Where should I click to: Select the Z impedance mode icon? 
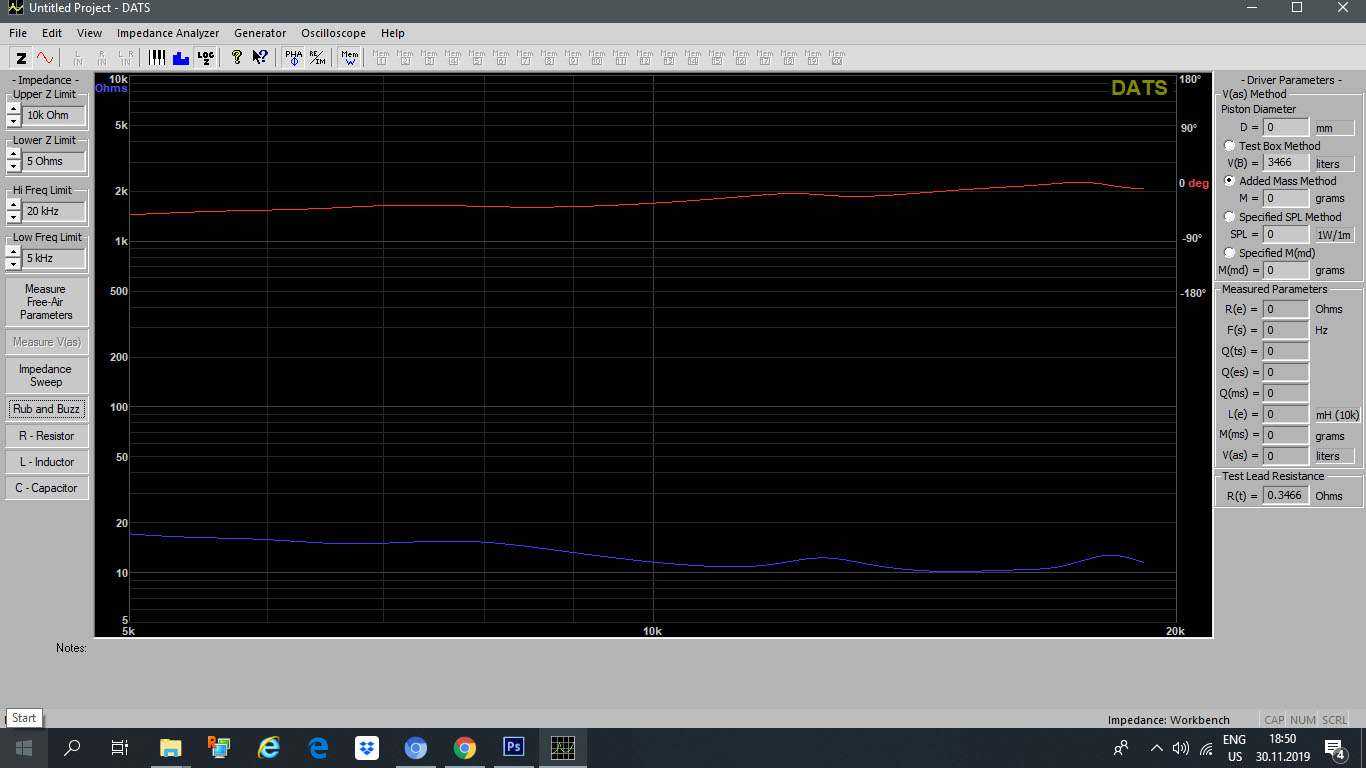[21, 58]
